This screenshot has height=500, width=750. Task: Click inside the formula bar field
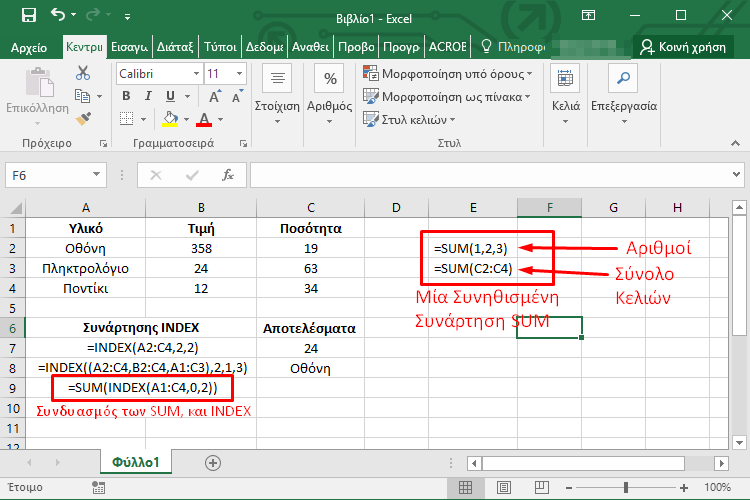pyautogui.click(x=490, y=175)
